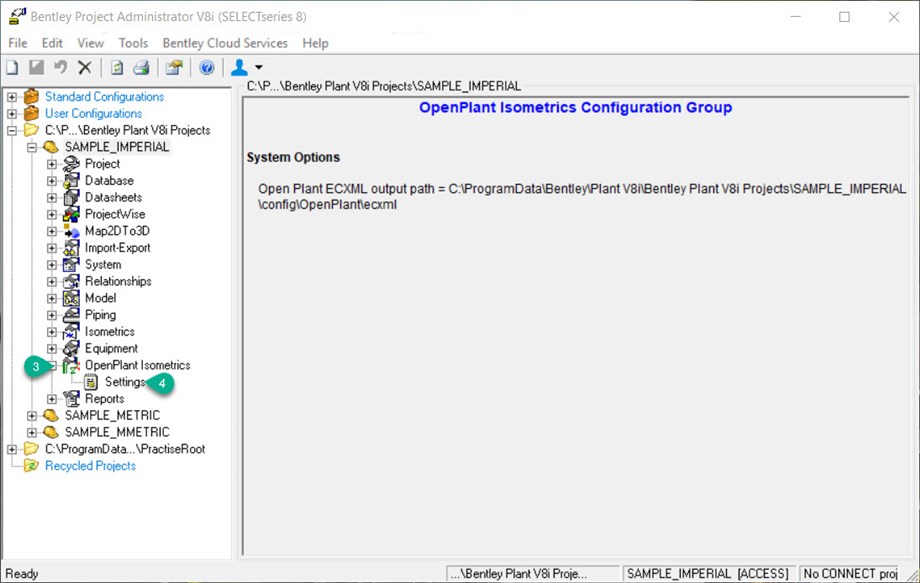Viewport: 920px width, 583px height.
Task: Click the Refresh toolbar icon
Action: click(119, 67)
